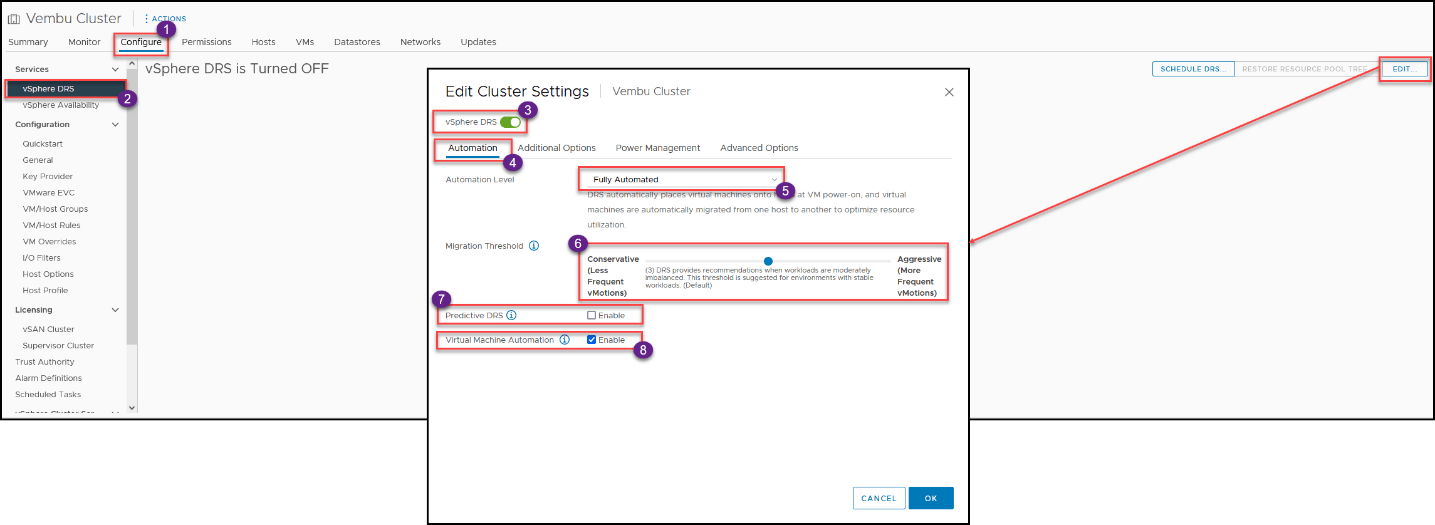Open the Summary tab

[x=28, y=42]
